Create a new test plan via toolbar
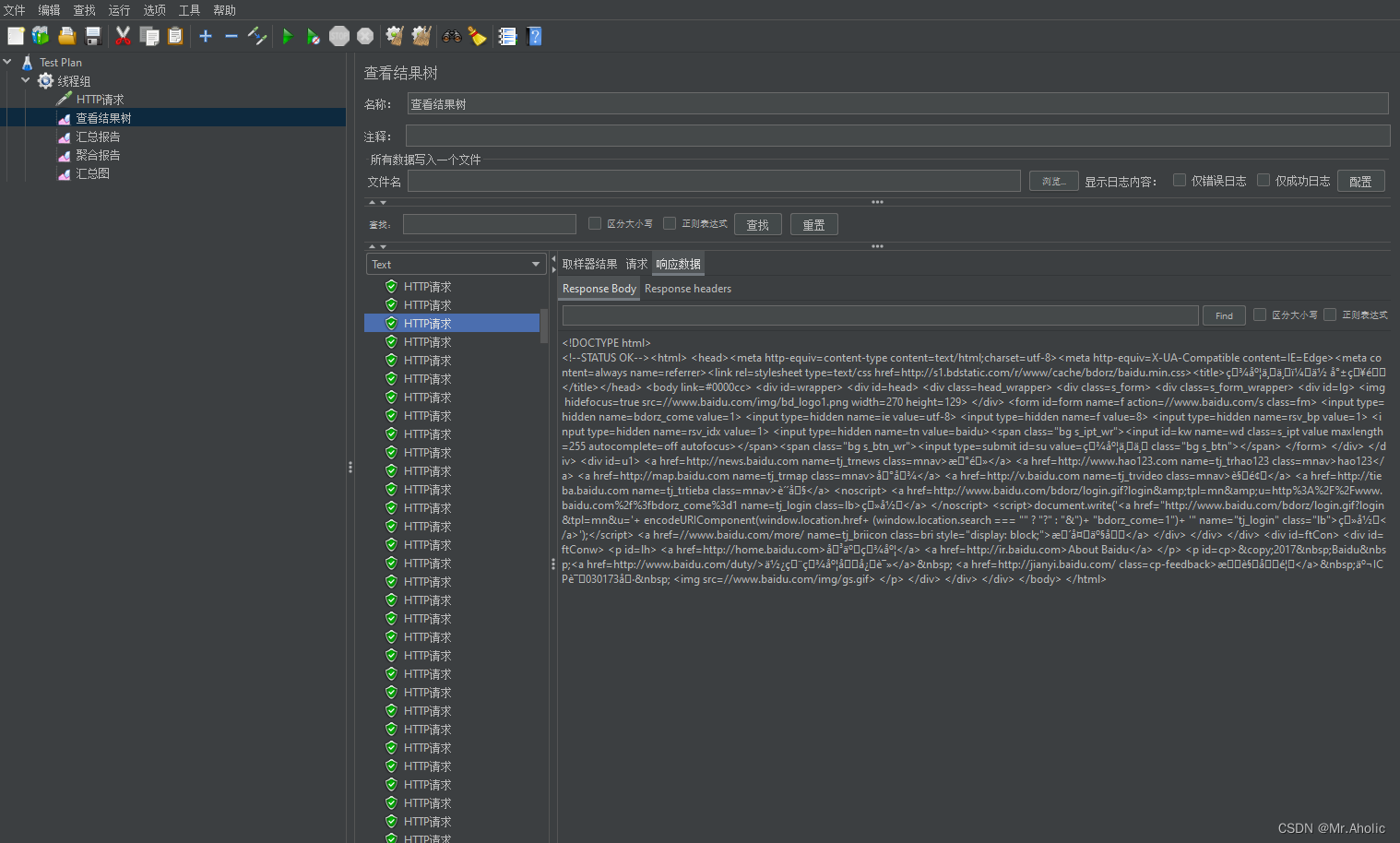 click(x=16, y=36)
